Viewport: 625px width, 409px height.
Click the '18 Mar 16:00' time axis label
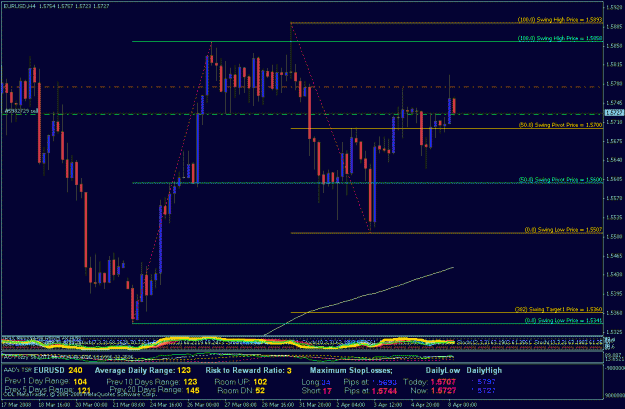[53, 404]
